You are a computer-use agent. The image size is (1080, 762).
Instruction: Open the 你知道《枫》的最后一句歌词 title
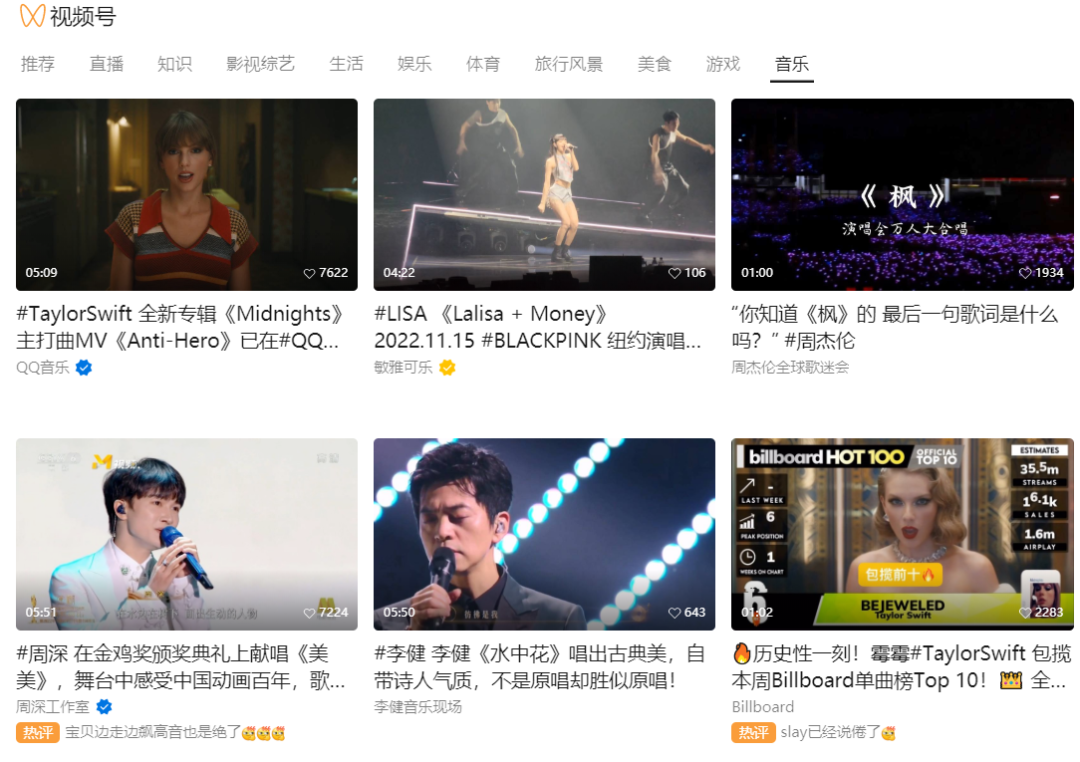click(x=895, y=327)
